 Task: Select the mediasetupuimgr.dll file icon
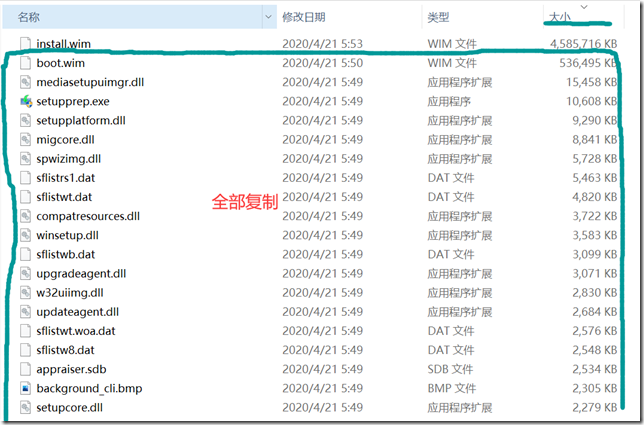pyautogui.click(x=26, y=83)
